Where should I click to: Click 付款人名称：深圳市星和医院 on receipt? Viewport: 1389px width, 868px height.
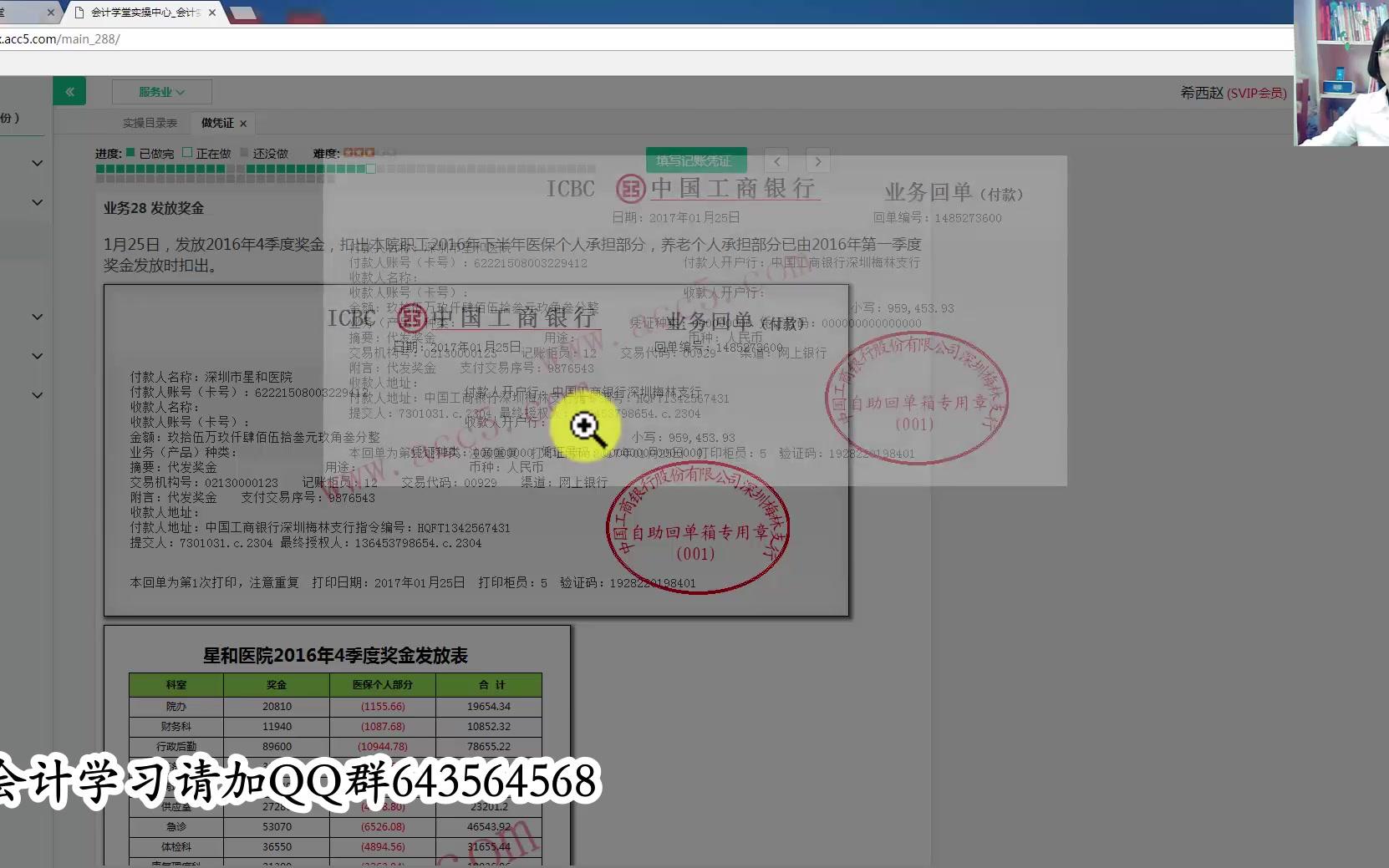click(211, 378)
